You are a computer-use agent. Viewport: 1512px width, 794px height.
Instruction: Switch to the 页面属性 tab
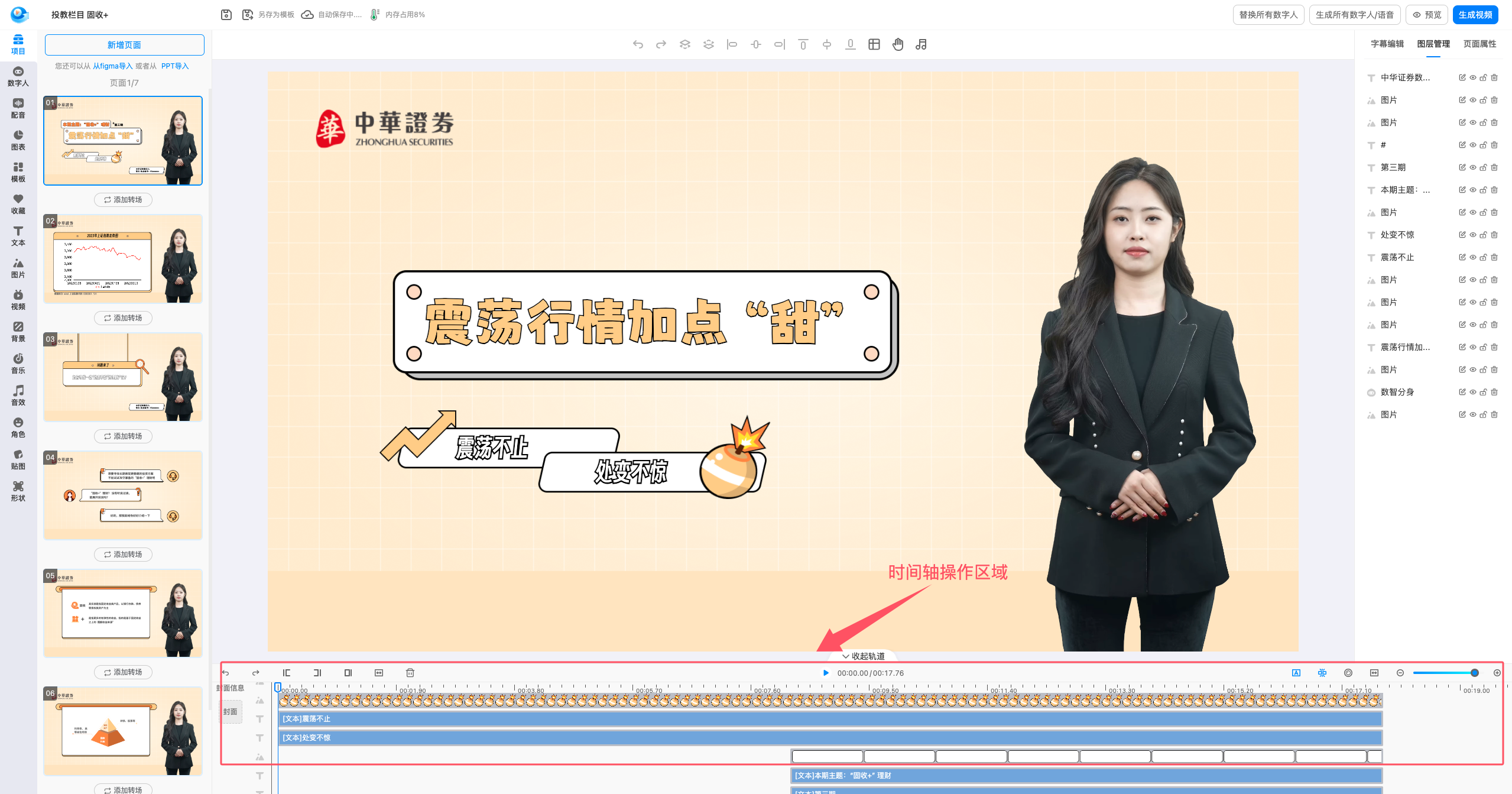point(1479,44)
